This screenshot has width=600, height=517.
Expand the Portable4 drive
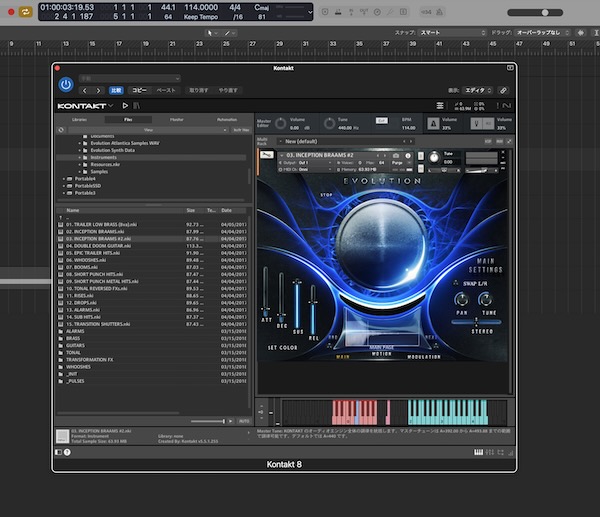[64, 179]
